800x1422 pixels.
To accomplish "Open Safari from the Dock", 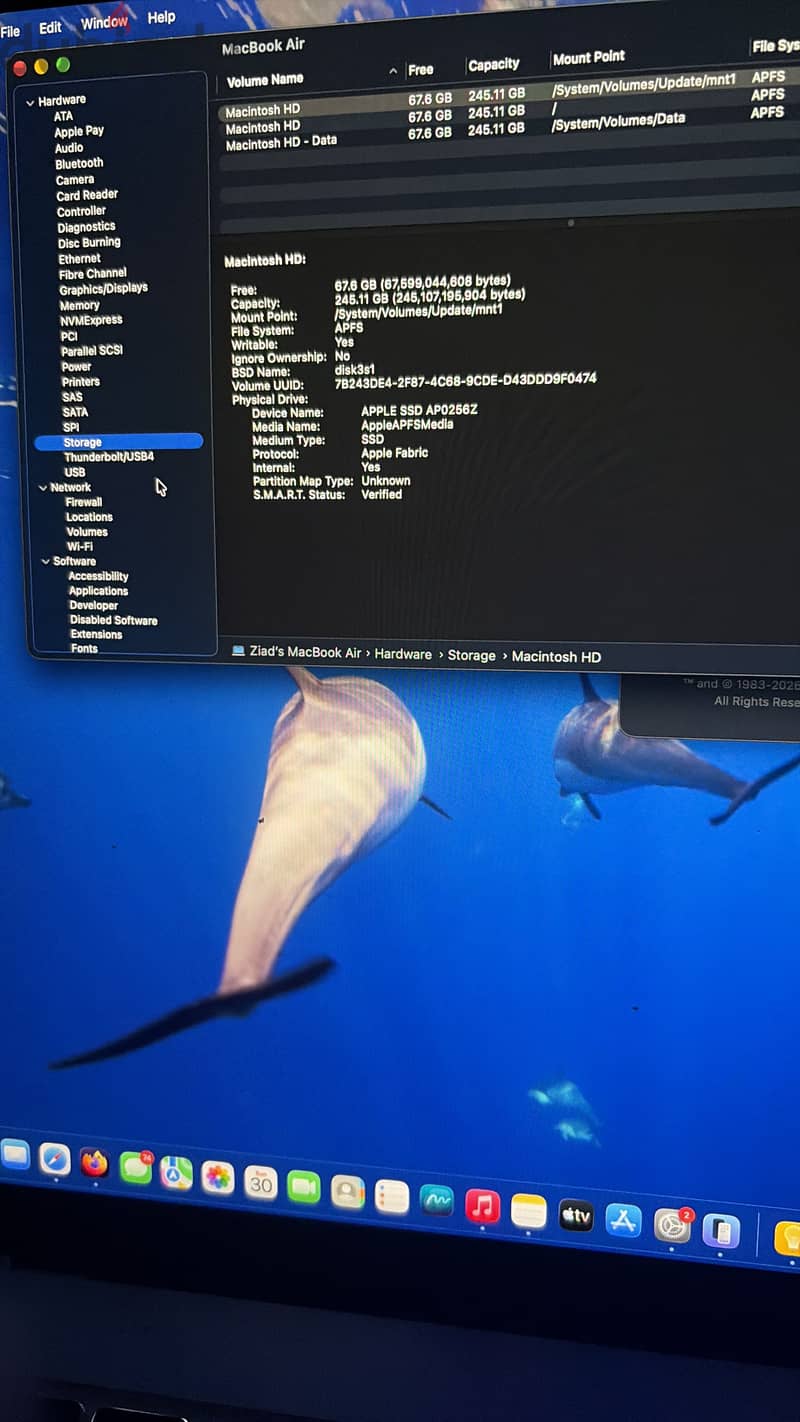I will pyautogui.click(x=55, y=1158).
